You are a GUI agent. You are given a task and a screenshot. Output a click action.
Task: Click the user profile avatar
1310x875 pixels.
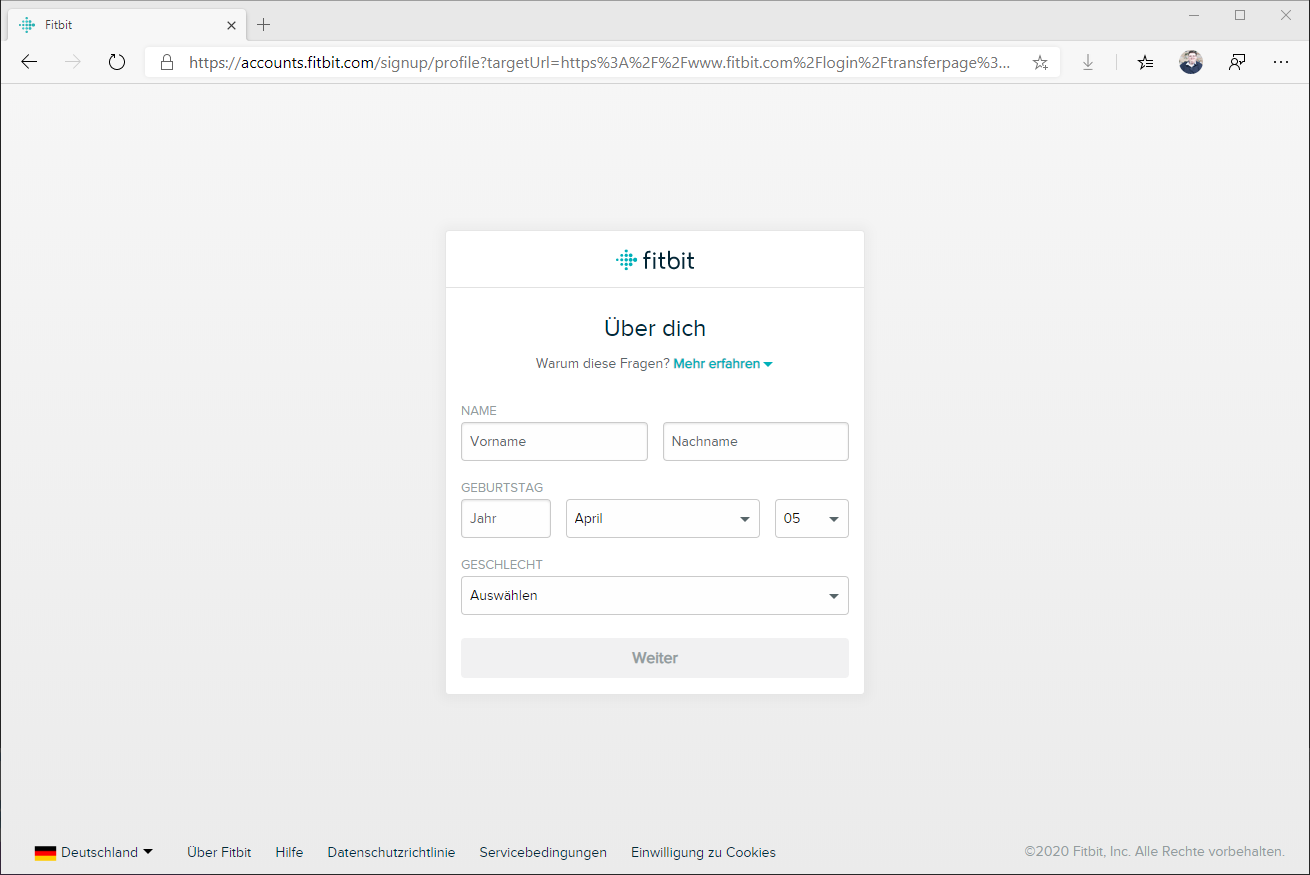[1190, 62]
